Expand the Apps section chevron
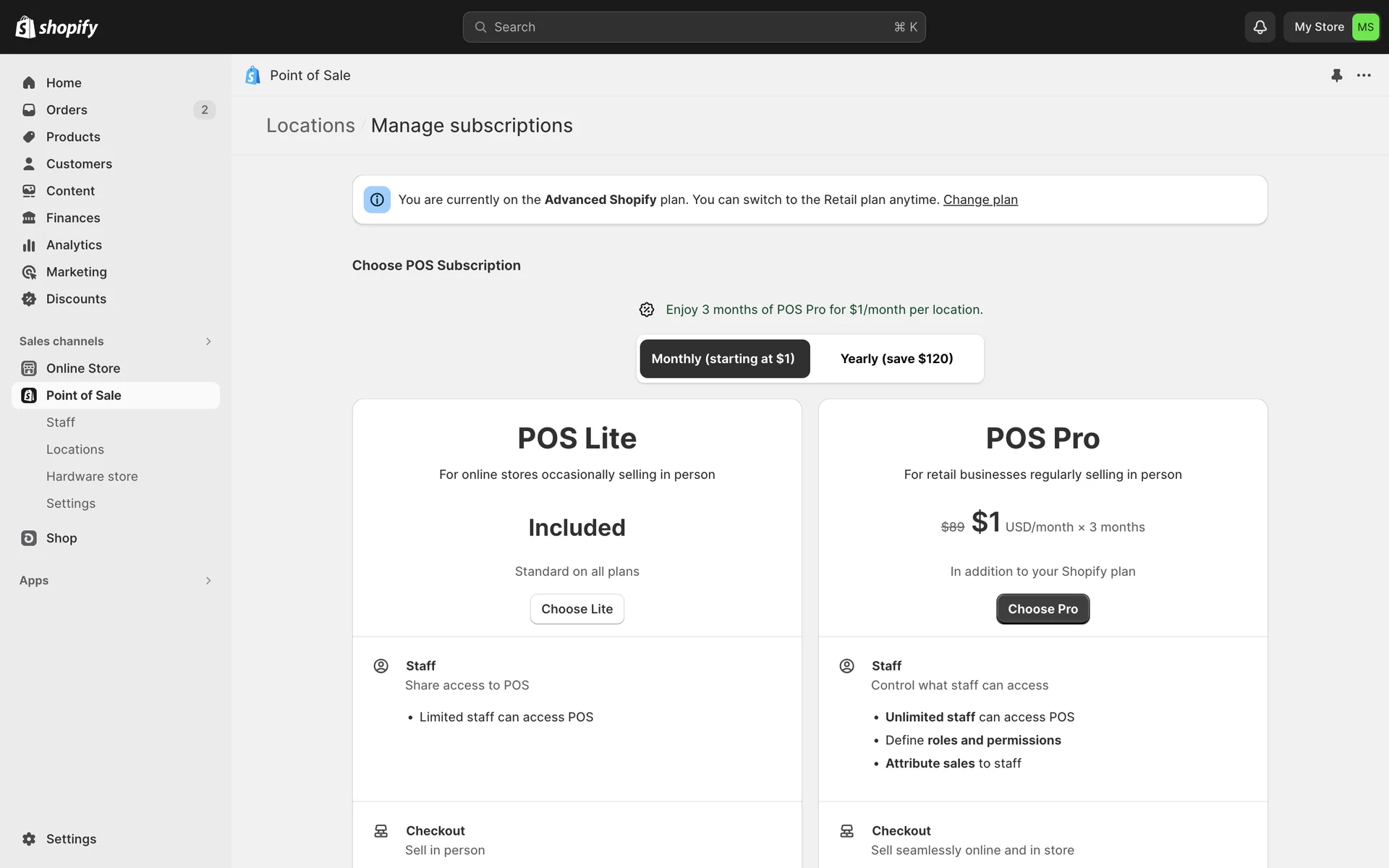 (x=208, y=581)
